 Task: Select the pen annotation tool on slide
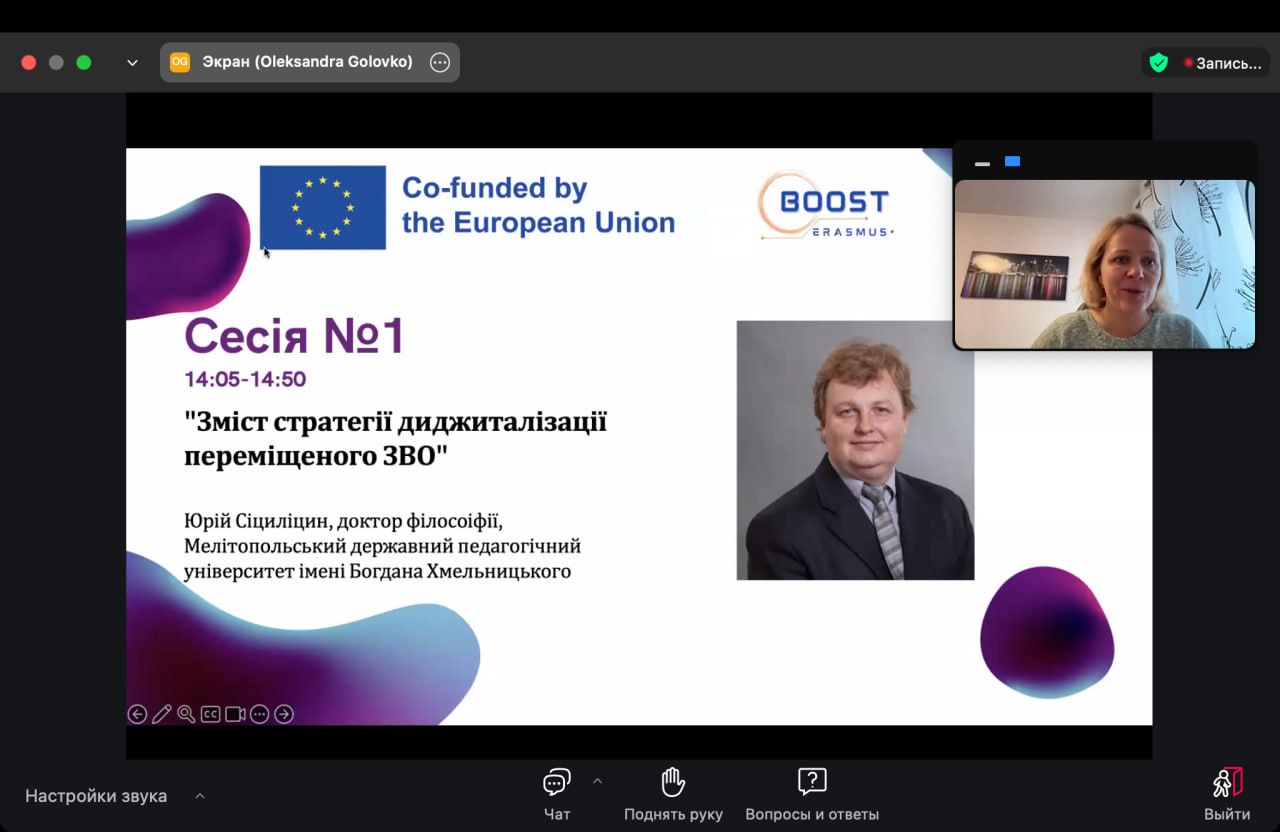(x=161, y=714)
